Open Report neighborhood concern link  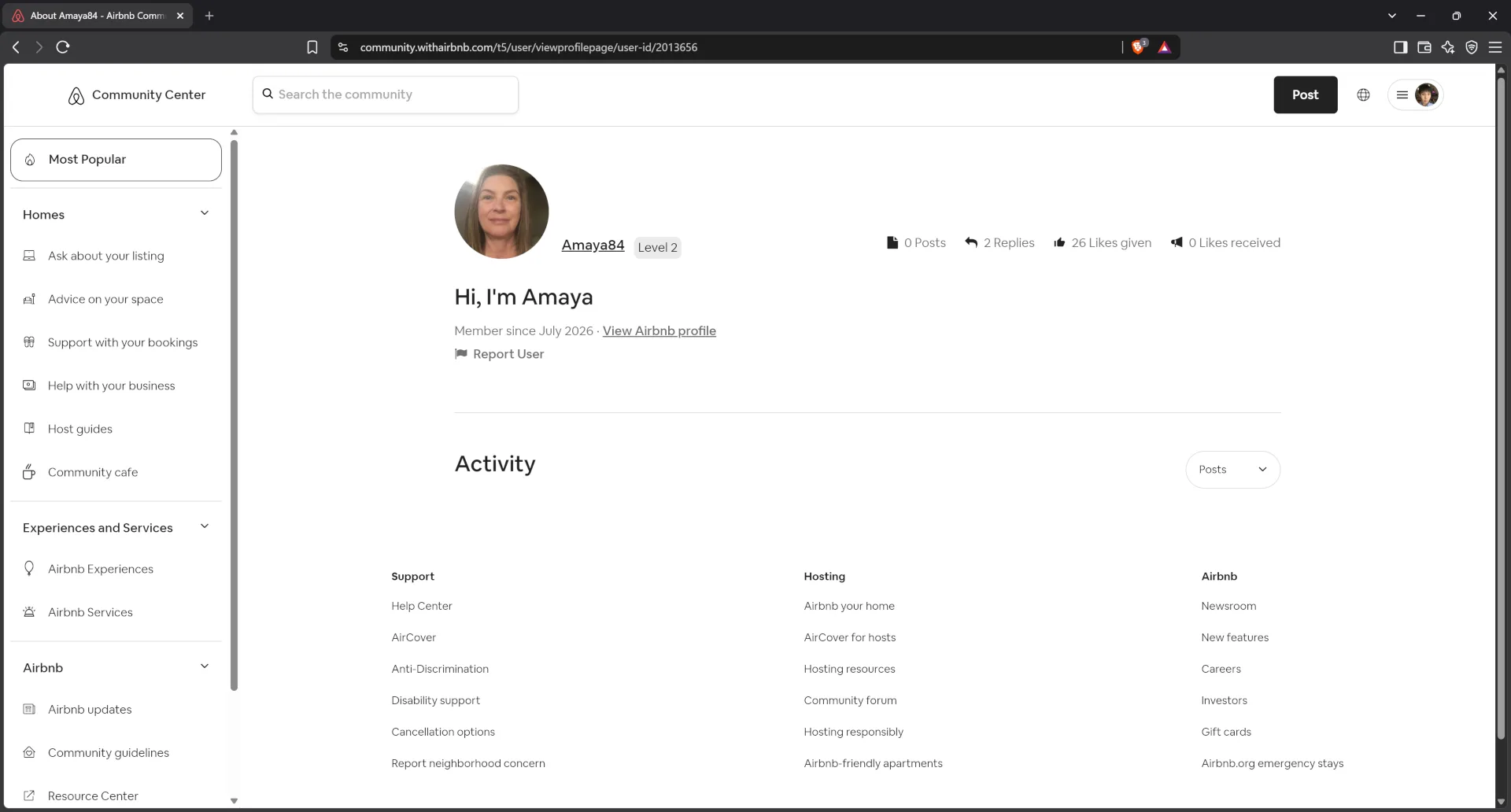coord(468,763)
